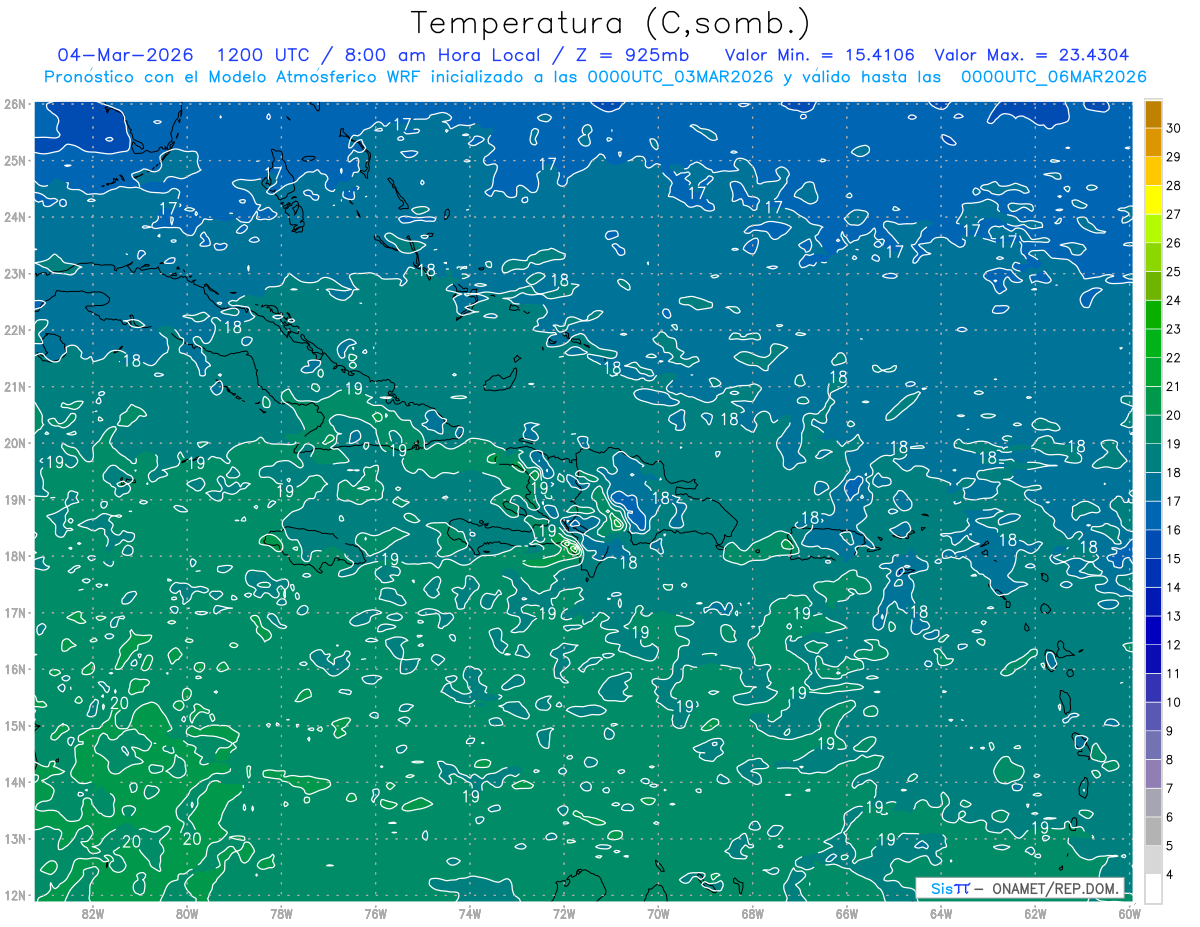Click the title 'Temperatura (C,somb.)'
Screen dimensions: 1200x927
click(610, 24)
